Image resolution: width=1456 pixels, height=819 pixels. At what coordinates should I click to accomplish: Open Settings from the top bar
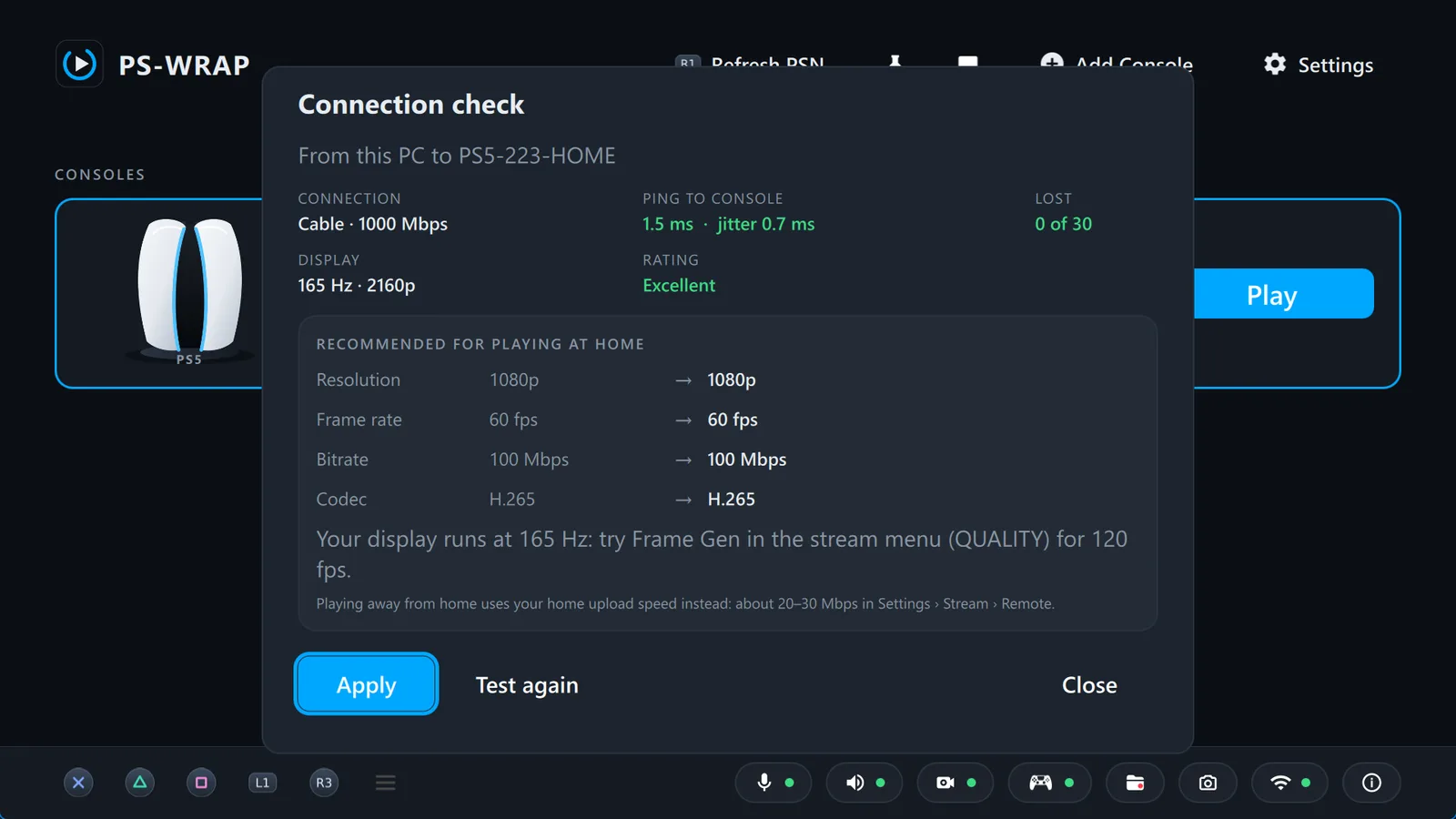pyautogui.click(x=1319, y=65)
